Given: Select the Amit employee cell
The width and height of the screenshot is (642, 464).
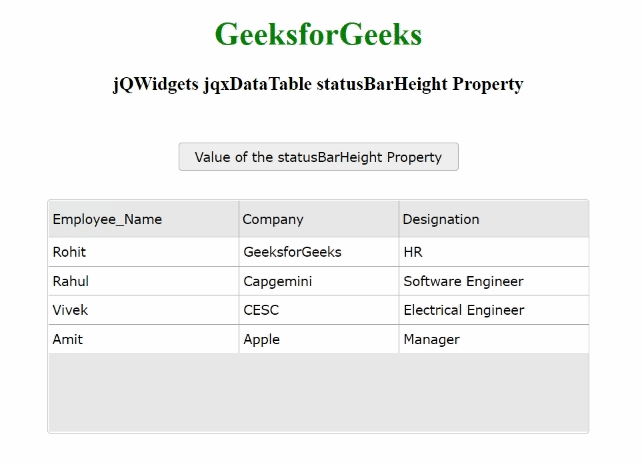Looking at the screenshot, I should pos(143,339).
